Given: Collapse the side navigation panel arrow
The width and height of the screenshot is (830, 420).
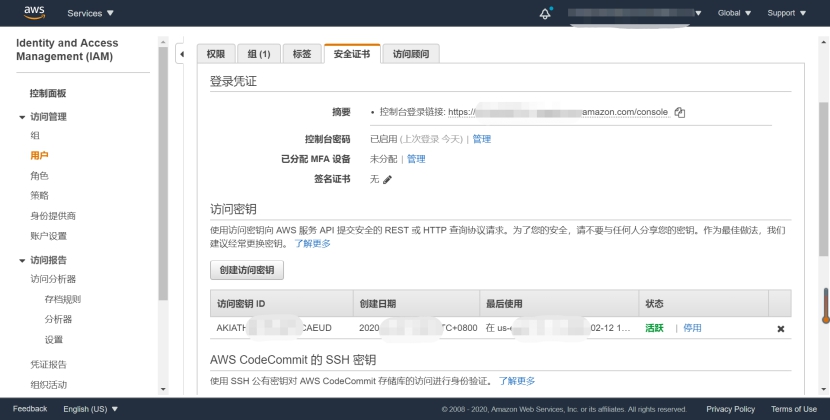Looking at the screenshot, I should click(182, 54).
